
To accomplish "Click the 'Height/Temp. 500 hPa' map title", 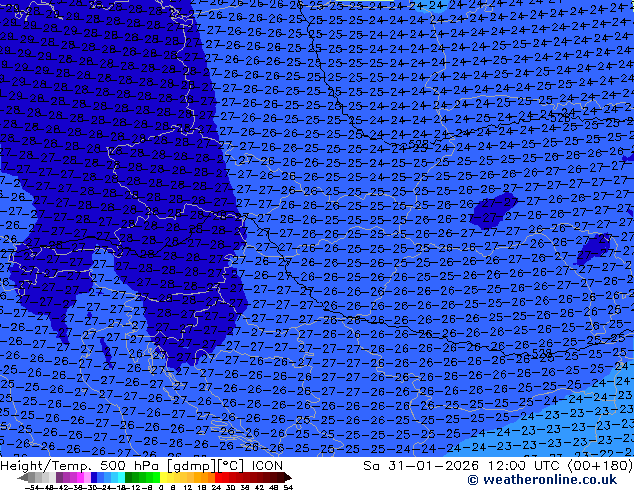I will tap(79, 466).
